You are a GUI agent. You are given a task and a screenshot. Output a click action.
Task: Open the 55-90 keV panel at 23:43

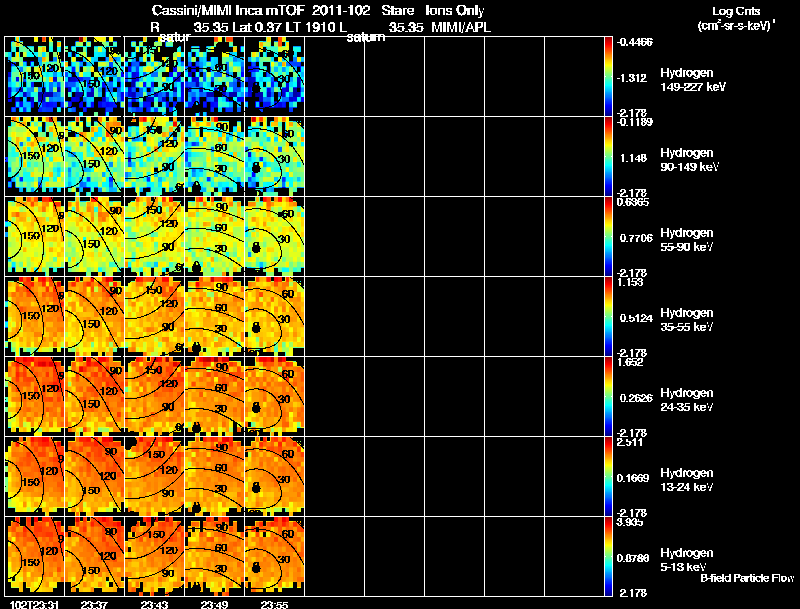click(x=155, y=236)
